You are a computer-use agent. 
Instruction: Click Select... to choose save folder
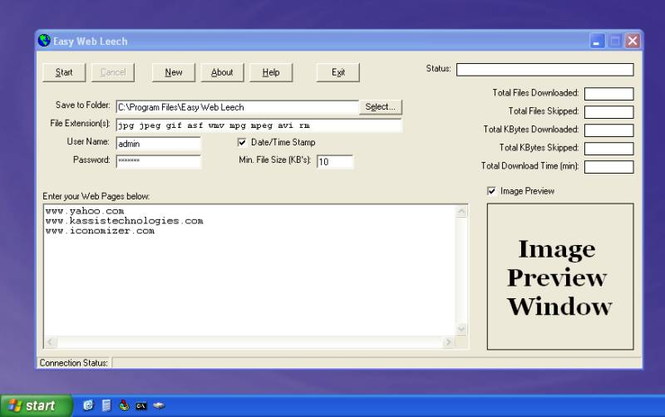[x=380, y=107]
